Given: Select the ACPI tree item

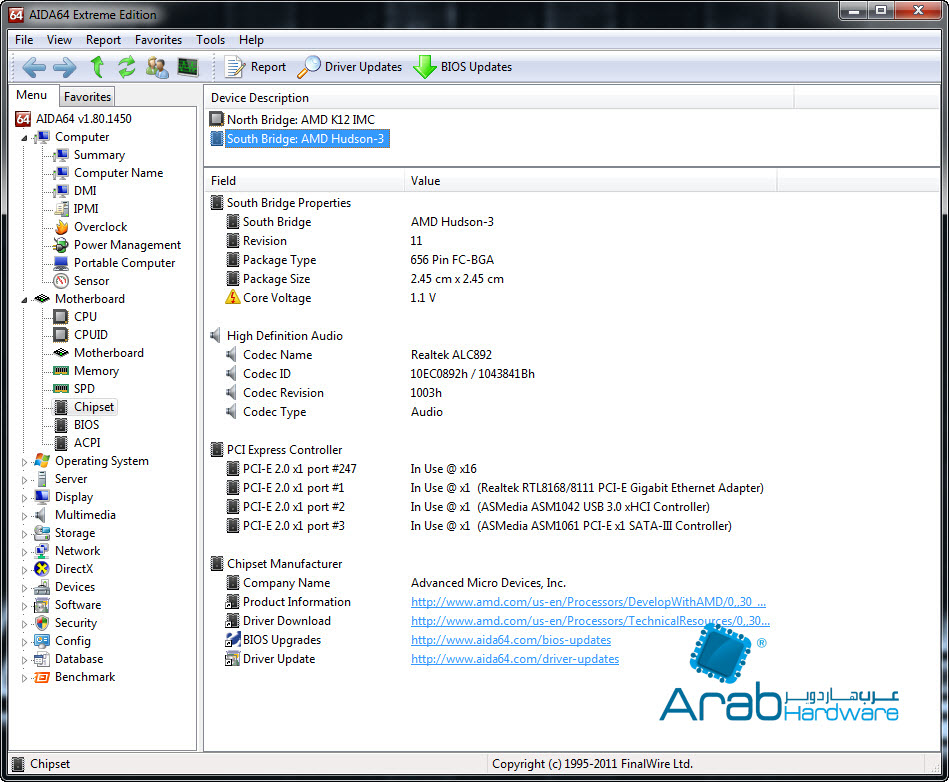Looking at the screenshot, I should [87, 443].
